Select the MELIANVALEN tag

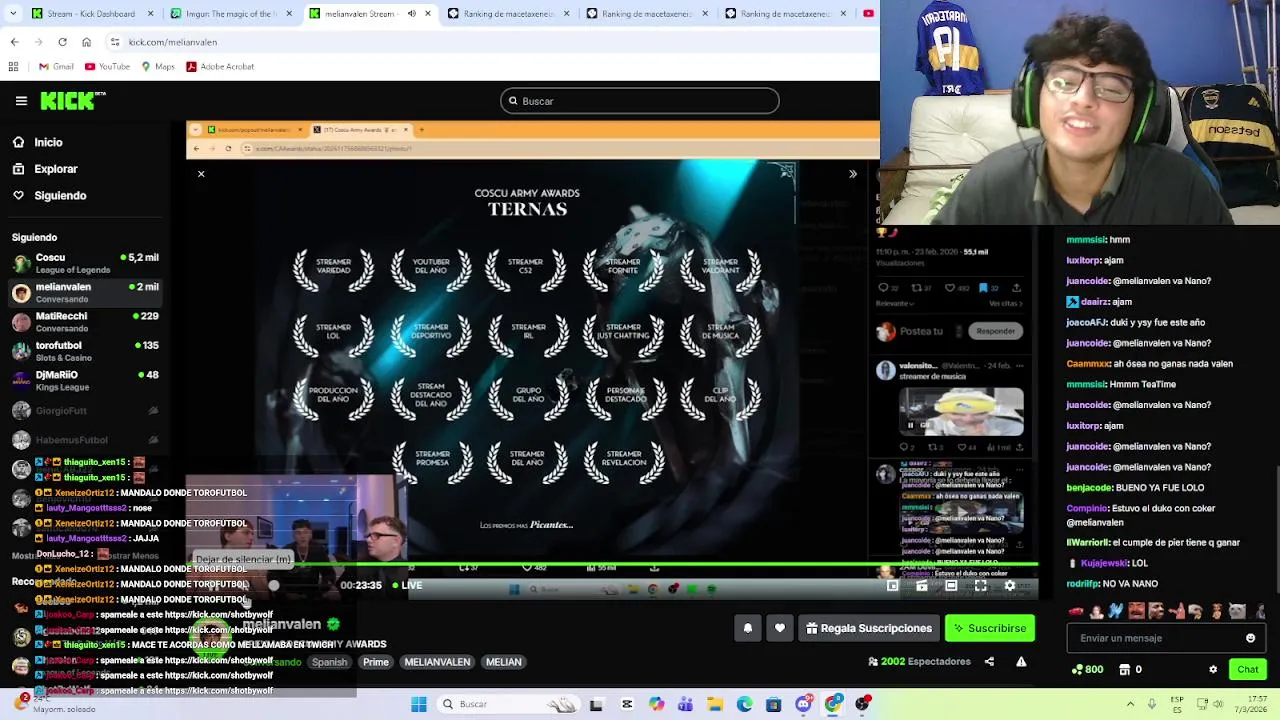pos(437,662)
